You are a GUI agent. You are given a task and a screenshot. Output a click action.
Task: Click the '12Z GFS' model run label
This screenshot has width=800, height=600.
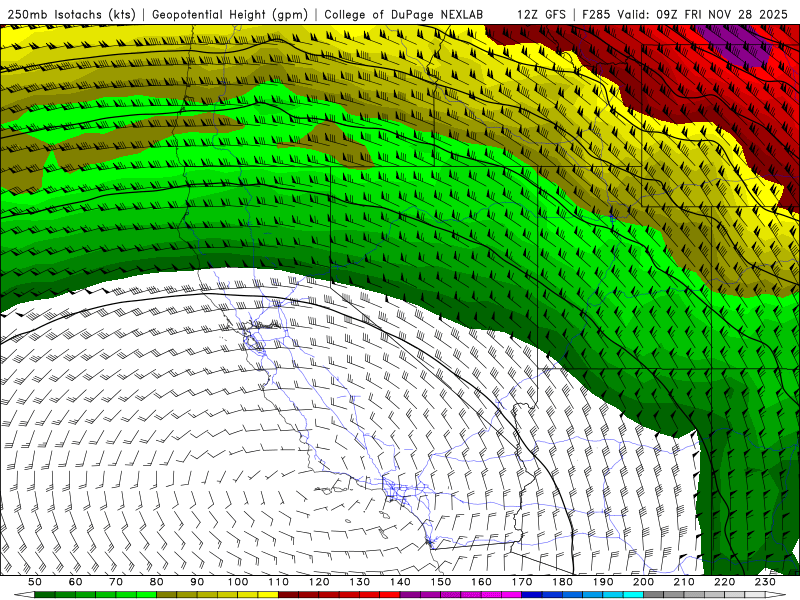pos(541,14)
